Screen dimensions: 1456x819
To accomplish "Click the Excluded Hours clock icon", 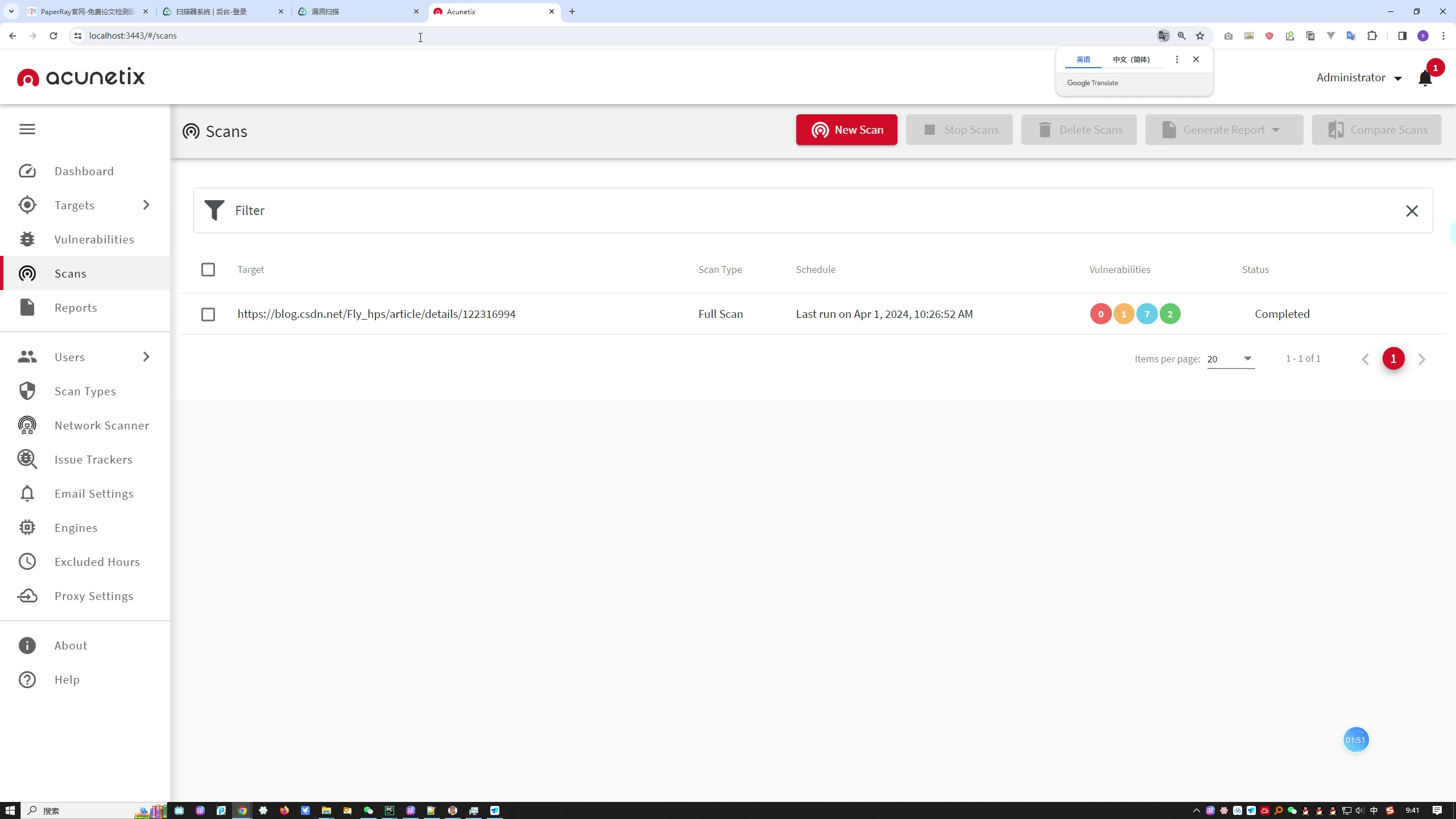I will (27, 561).
